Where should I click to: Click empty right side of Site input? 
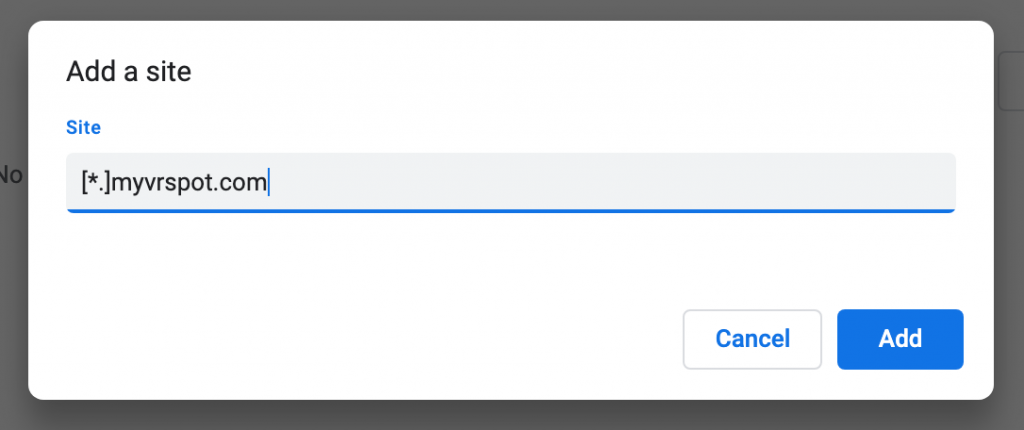(x=613, y=182)
